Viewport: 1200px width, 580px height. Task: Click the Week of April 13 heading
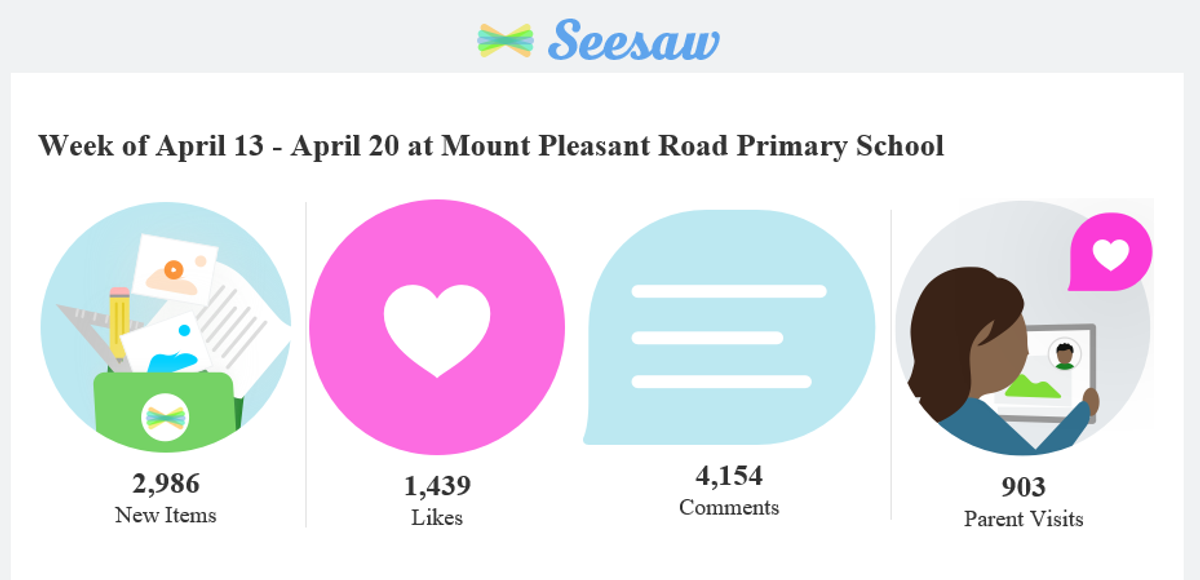(491, 146)
